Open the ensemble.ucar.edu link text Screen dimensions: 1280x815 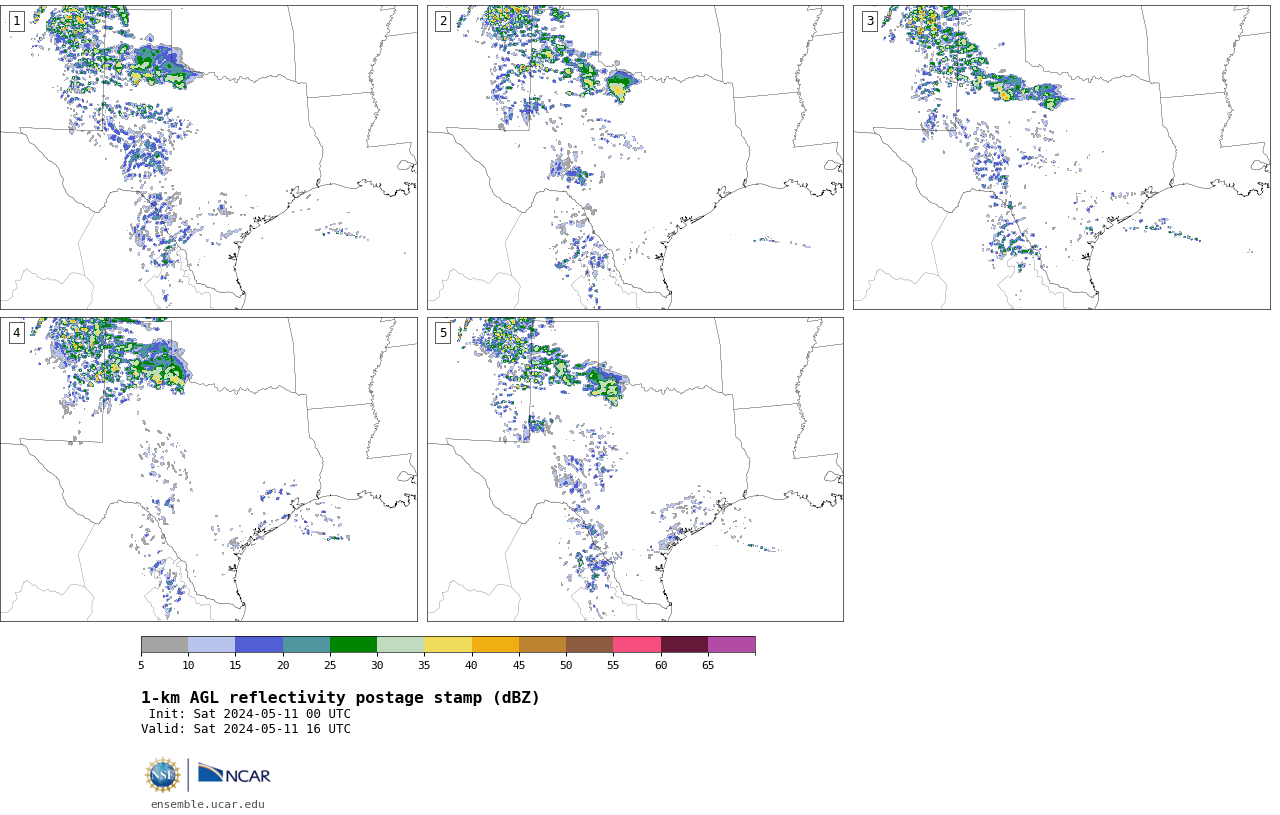tap(208, 804)
